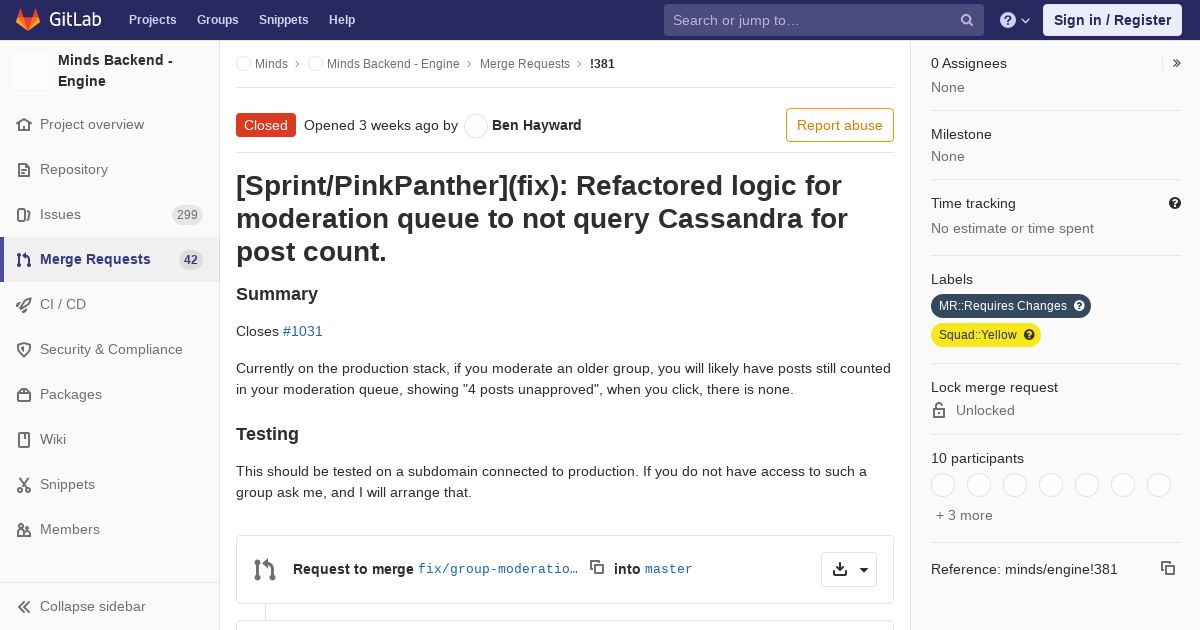Click the Security & Compliance shield icon
Image resolution: width=1200 pixels, height=630 pixels.
(24, 350)
